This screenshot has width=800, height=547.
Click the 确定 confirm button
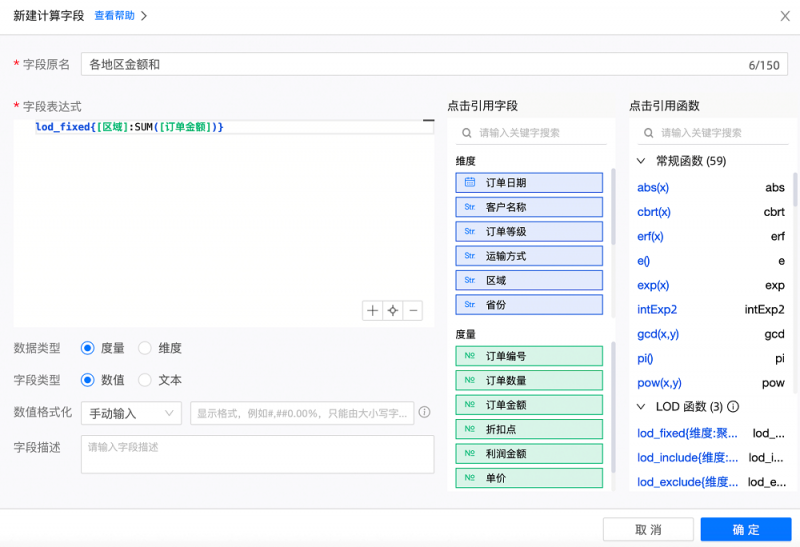tap(745, 529)
